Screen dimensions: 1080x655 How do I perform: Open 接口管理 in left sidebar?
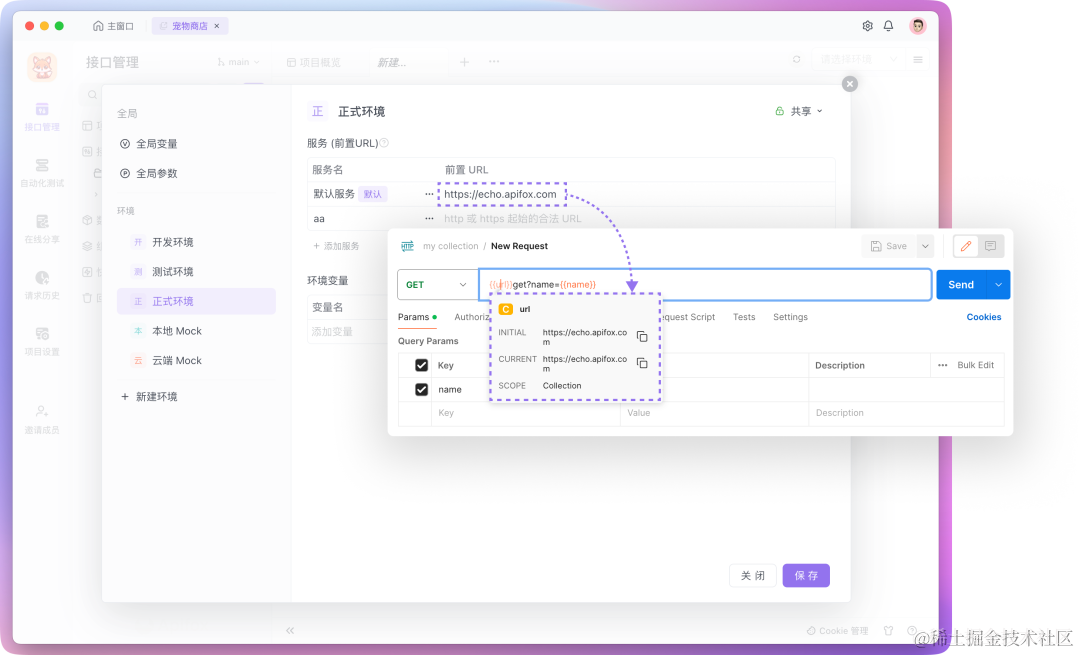click(42, 116)
